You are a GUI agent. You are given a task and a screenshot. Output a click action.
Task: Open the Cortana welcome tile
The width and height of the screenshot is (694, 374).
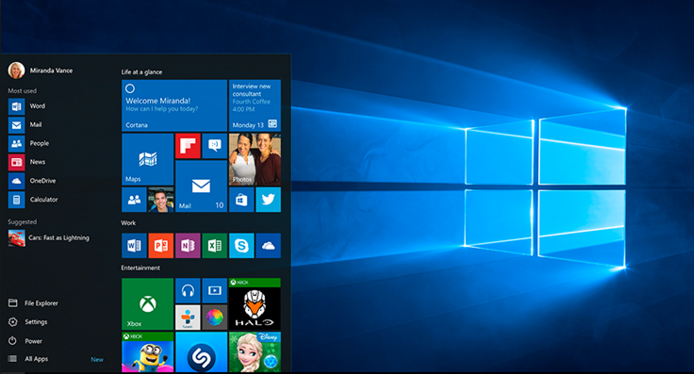174,105
